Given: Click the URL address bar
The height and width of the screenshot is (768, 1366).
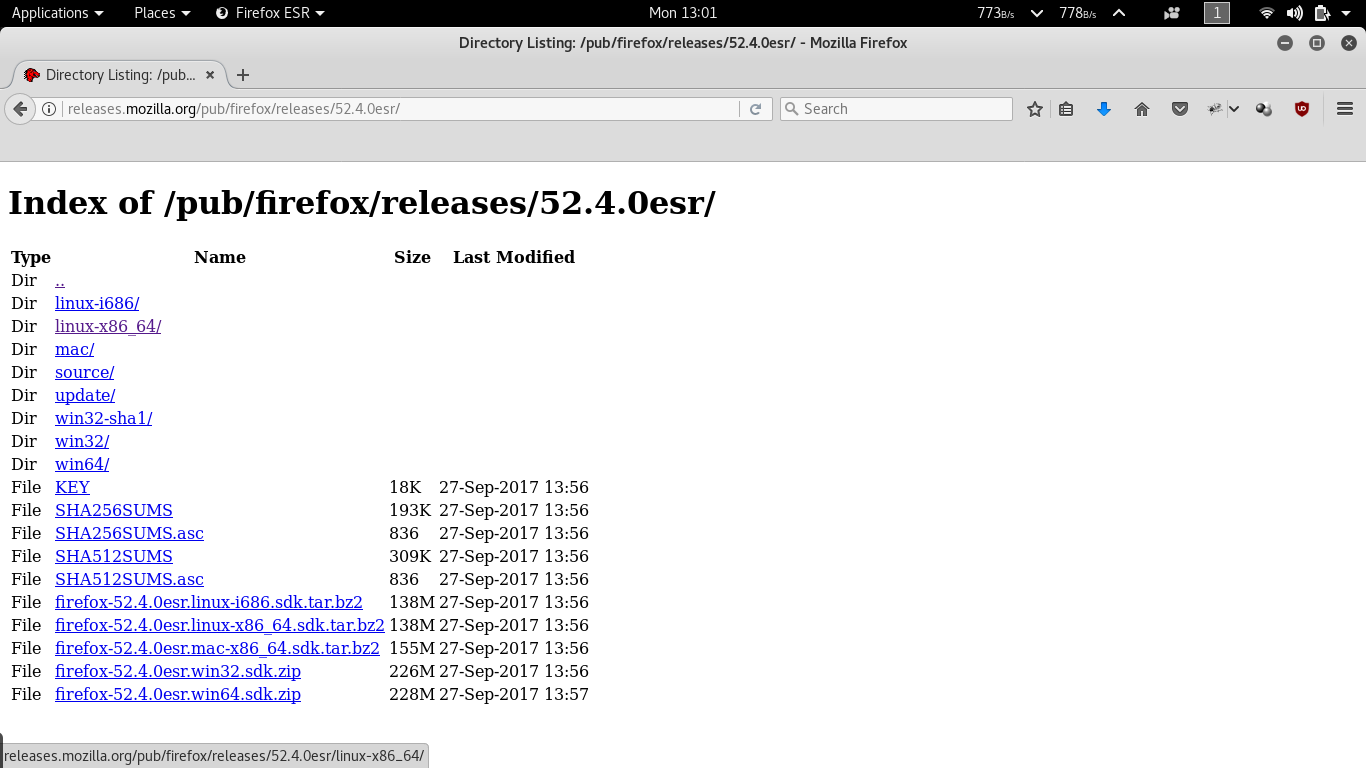Looking at the screenshot, I should (x=400, y=109).
